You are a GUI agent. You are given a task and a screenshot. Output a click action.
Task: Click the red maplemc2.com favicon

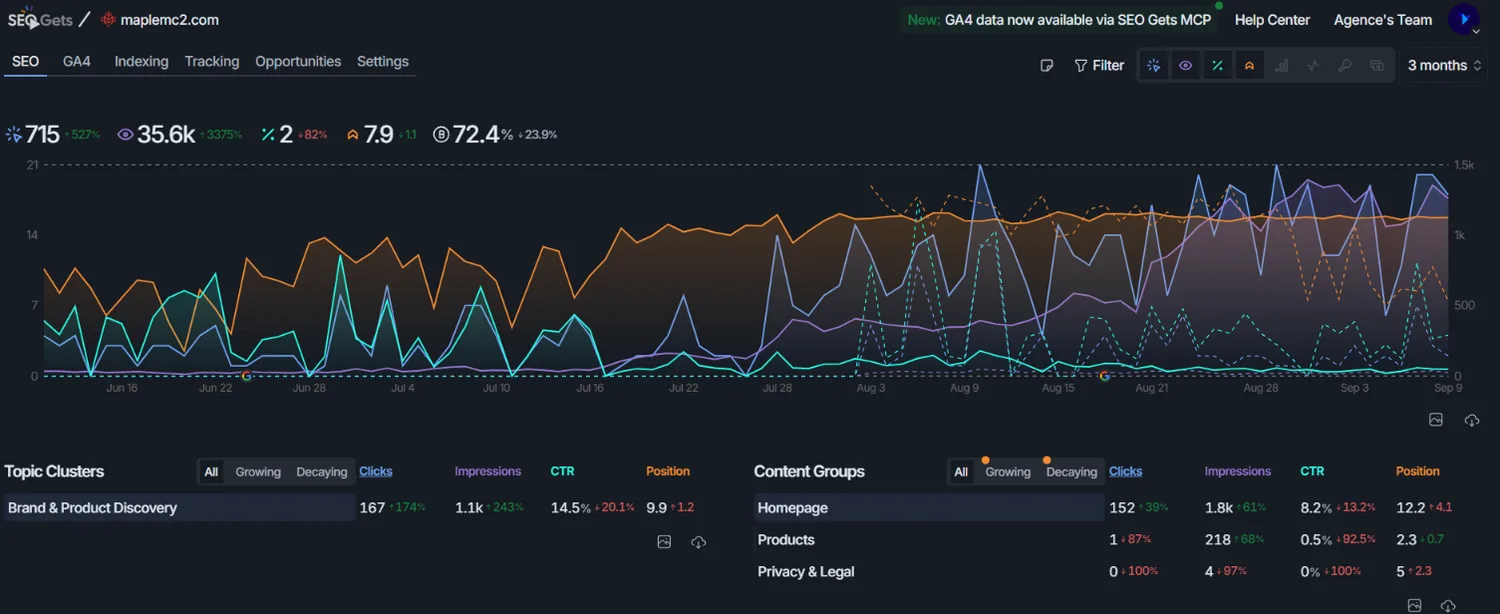[x=108, y=19]
